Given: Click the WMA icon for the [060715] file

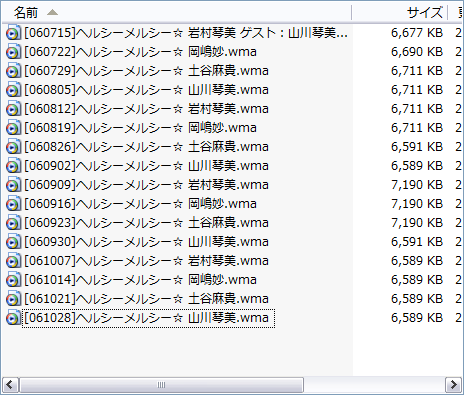Looking at the screenshot, I should tap(13, 33).
